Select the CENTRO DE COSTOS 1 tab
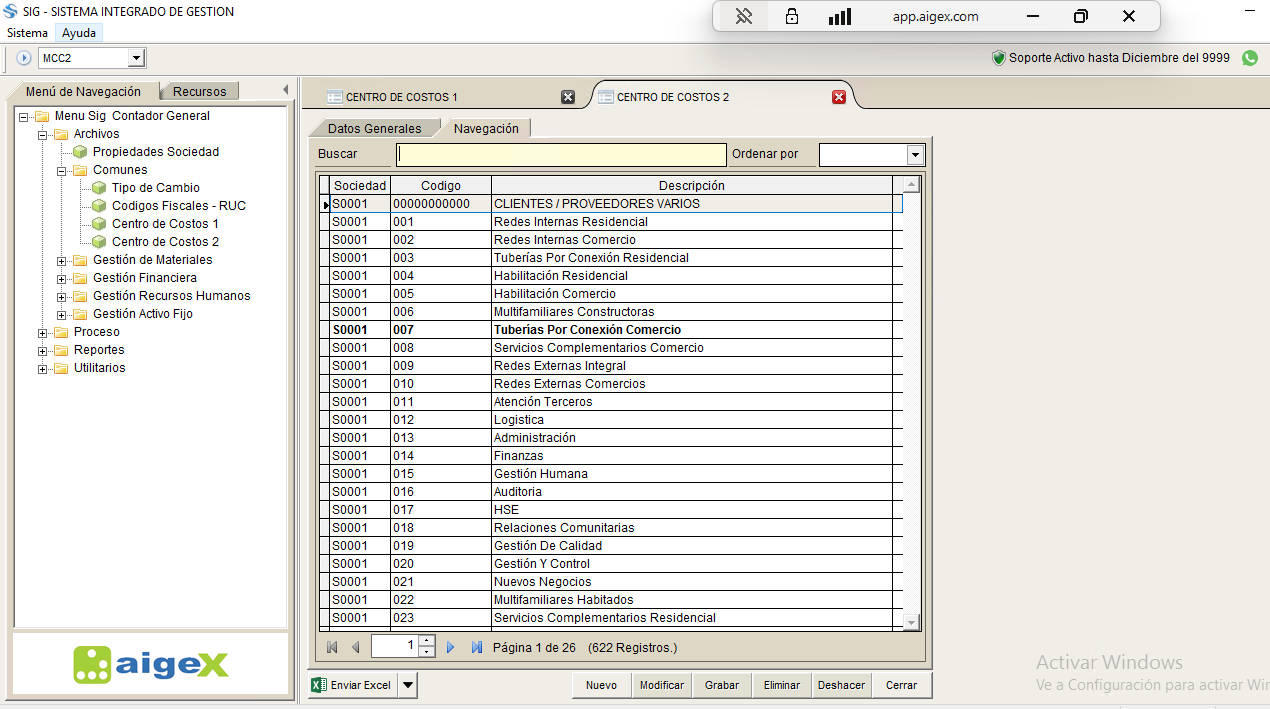The height and width of the screenshot is (709, 1270). point(450,97)
